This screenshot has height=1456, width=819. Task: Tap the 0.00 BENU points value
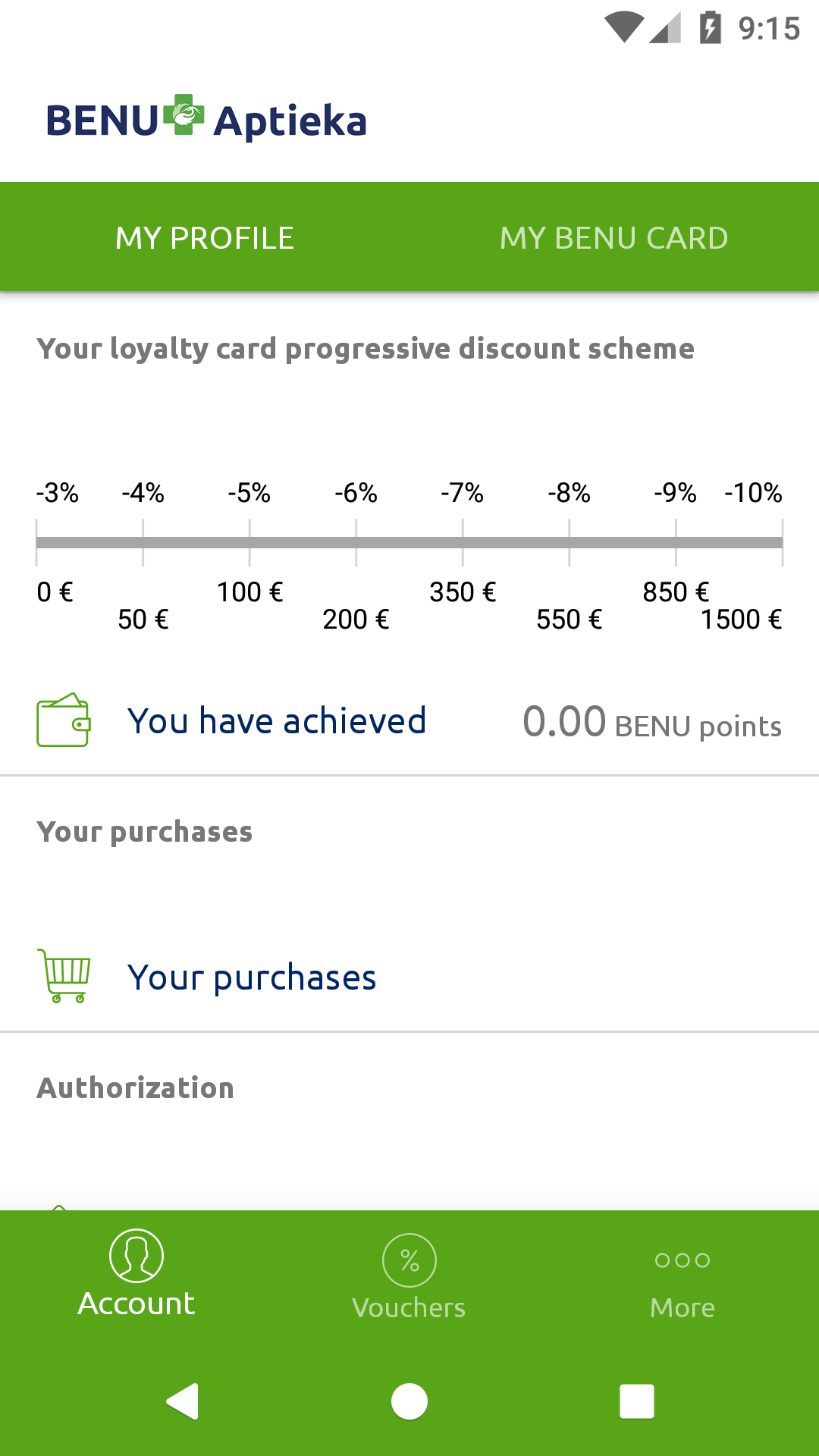click(x=652, y=723)
